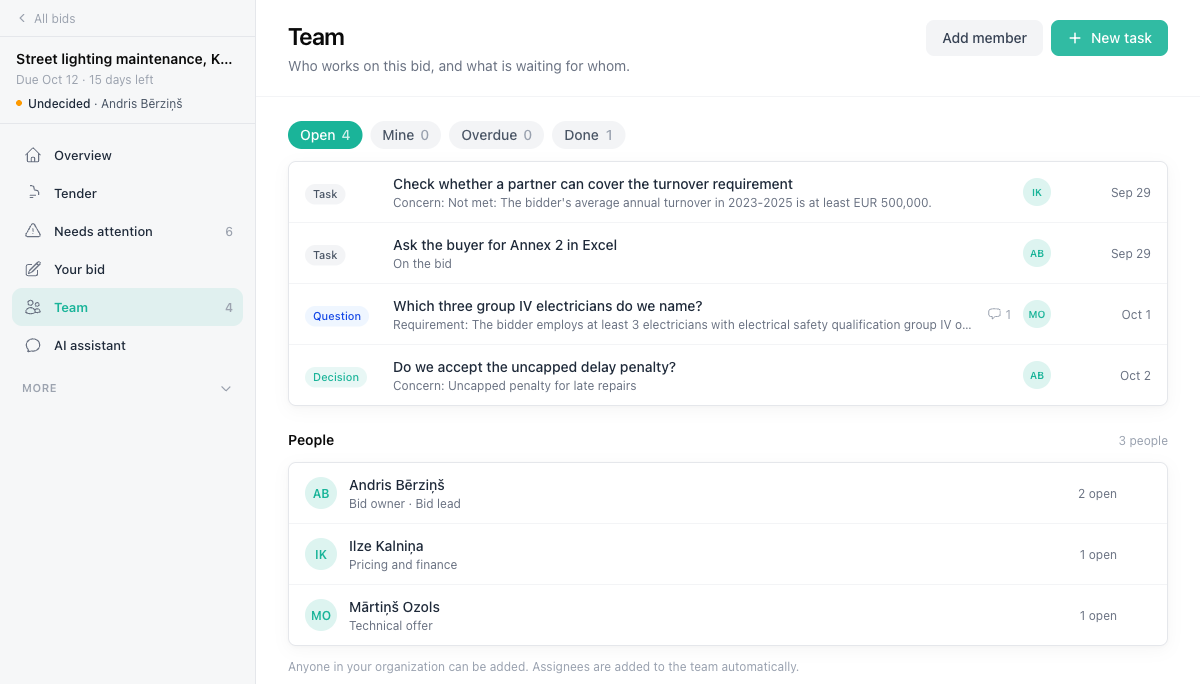Click the Add member button
Image resolution: width=1200 pixels, height=684 pixels.
click(984, 38)
